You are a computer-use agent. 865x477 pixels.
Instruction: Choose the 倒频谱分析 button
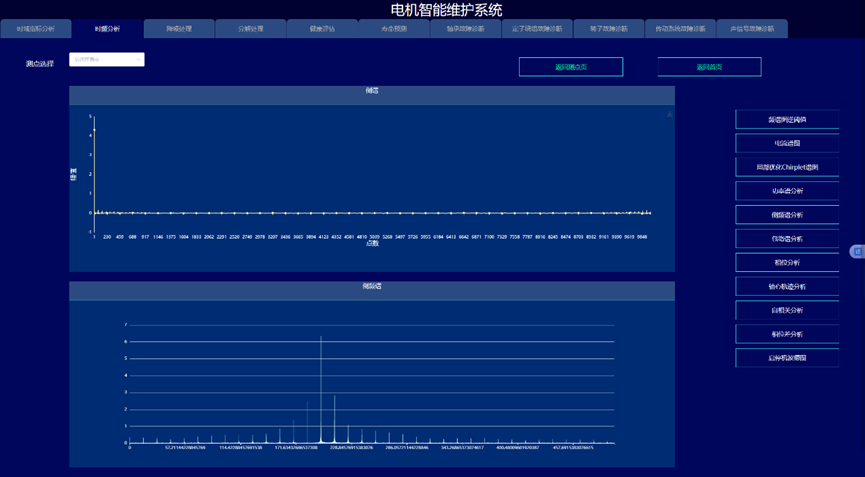[x=787, y=215]
